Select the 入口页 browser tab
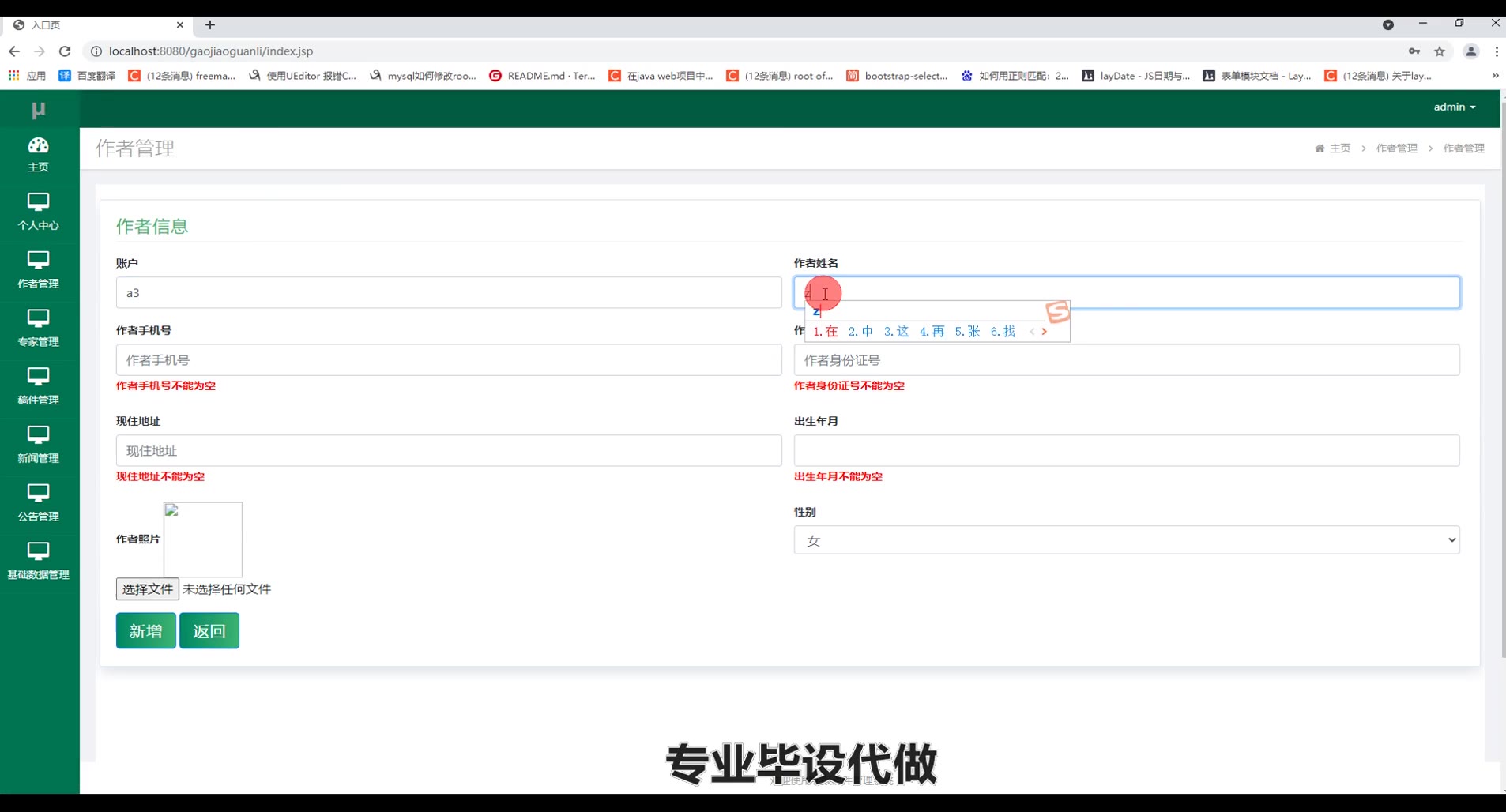This screenshot has height=812, width=1506. pos(99,25)
